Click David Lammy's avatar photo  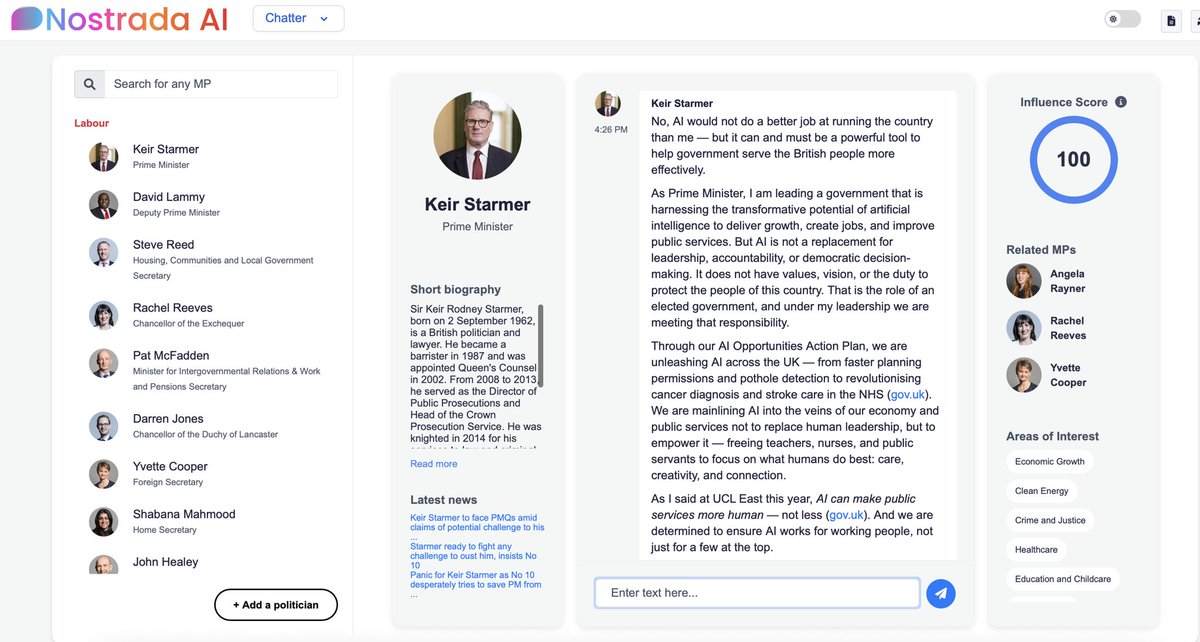104,204
